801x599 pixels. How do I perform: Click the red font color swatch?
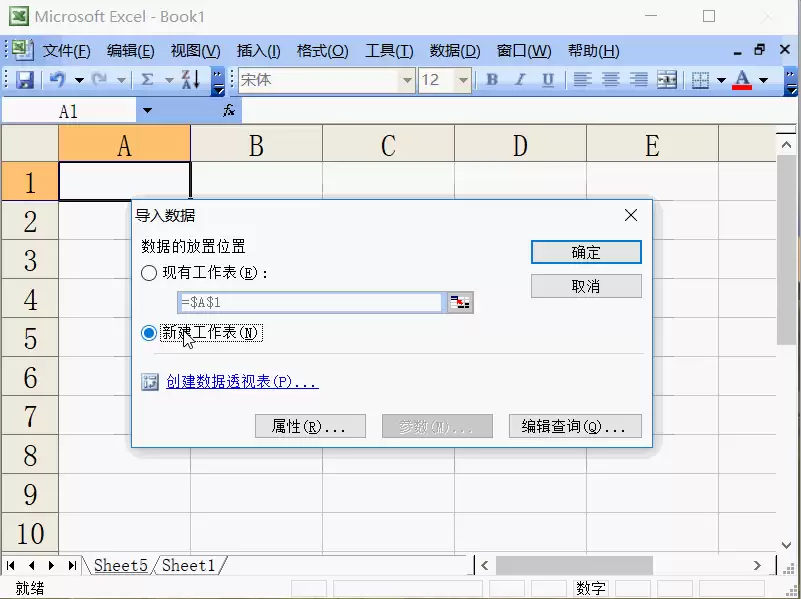coord(742,80)
